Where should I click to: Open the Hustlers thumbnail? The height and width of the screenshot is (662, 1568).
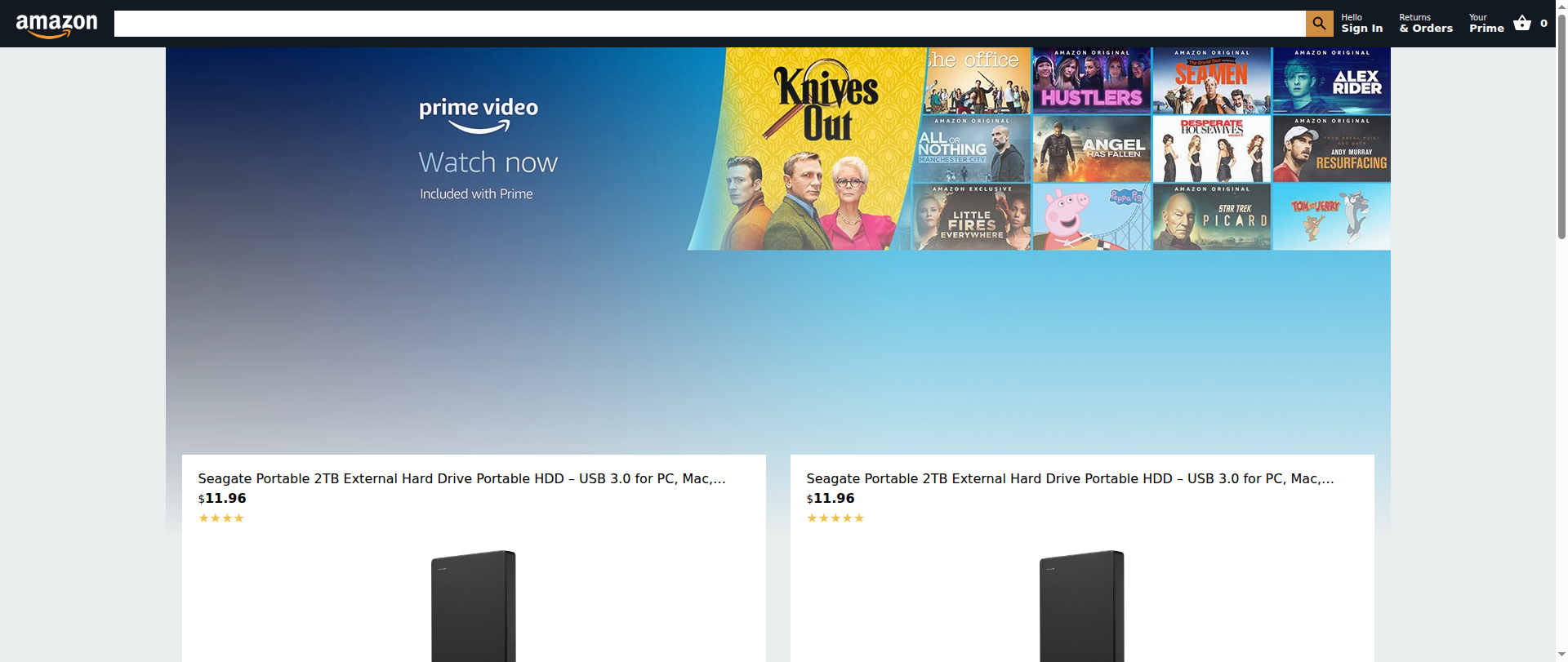tap(1091, 80)
